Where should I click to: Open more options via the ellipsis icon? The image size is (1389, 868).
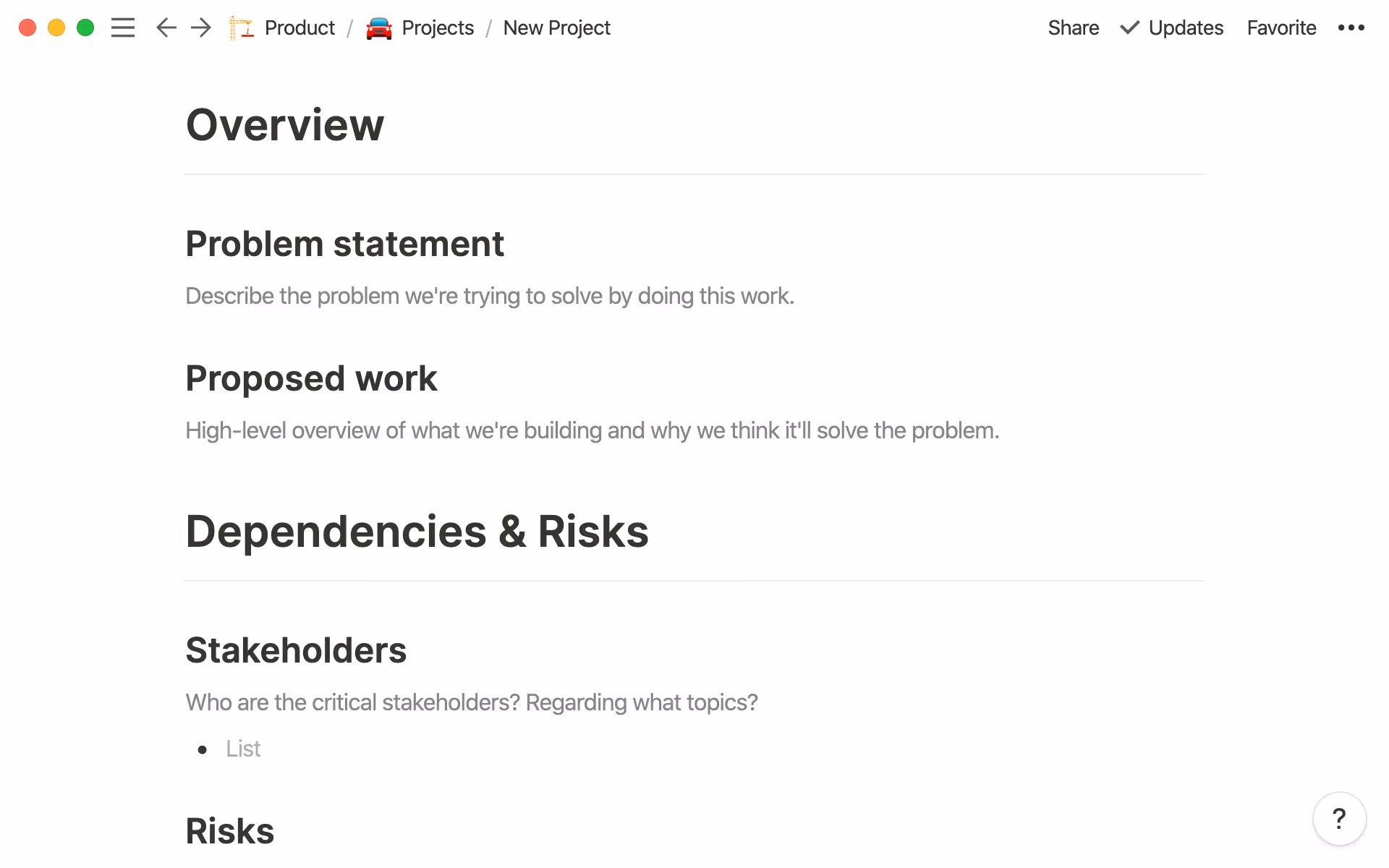tap(1351, 27)
